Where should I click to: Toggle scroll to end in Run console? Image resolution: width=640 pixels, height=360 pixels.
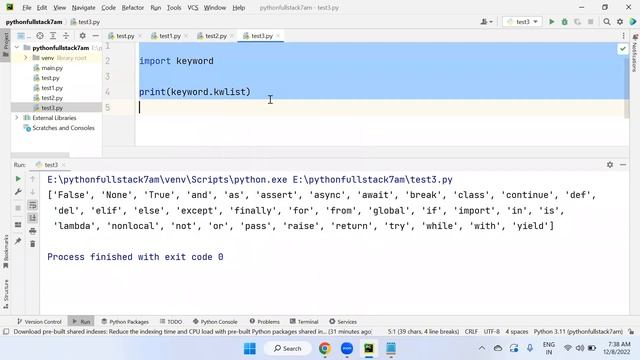(33, 218)
